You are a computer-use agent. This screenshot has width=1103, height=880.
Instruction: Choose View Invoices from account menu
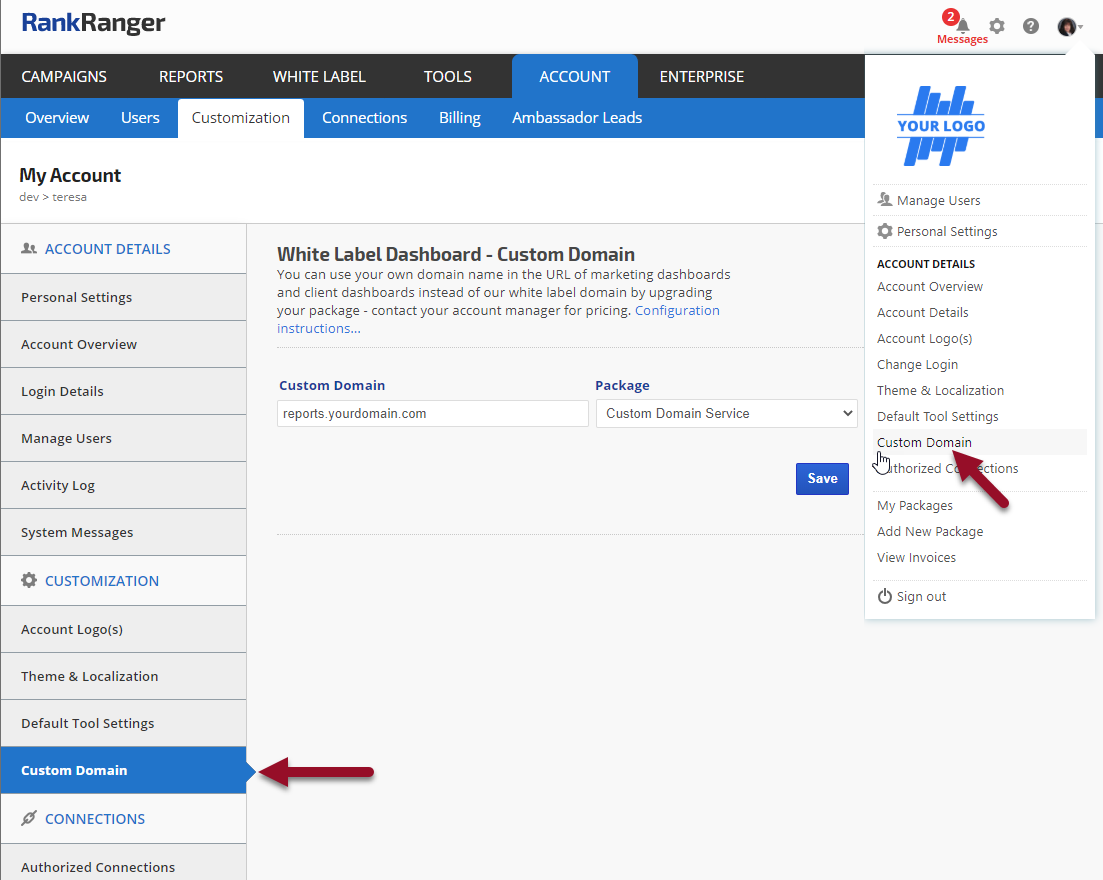[916, 557]
